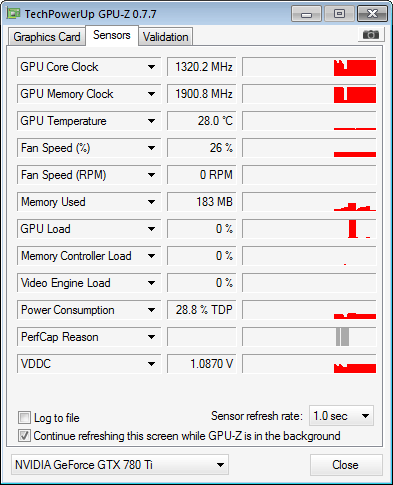This screenshot has width=393, height=485.
Task: Click the GPU-Z app icon in title bar
Action: 13,13
